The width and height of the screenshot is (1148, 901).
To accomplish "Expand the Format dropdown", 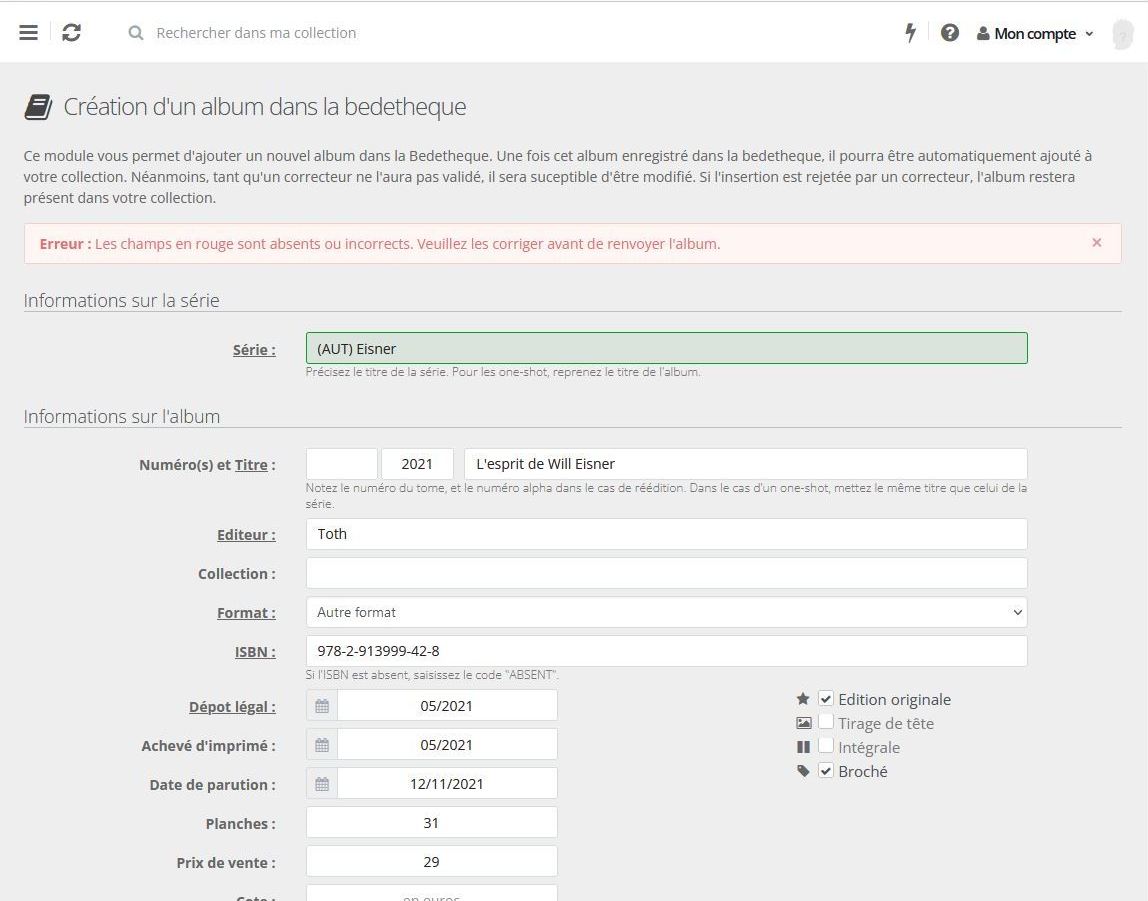I will (666, 612).
